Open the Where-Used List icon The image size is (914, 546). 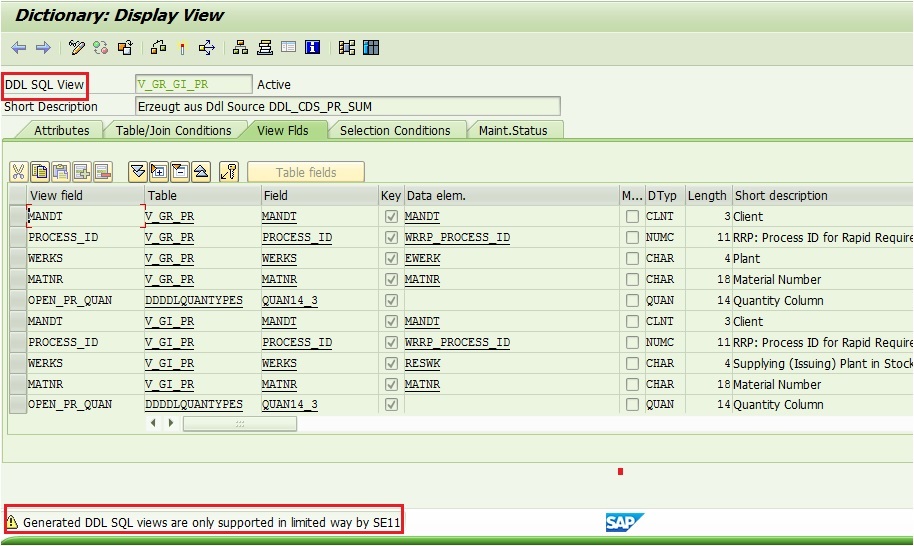pos(207,48)
